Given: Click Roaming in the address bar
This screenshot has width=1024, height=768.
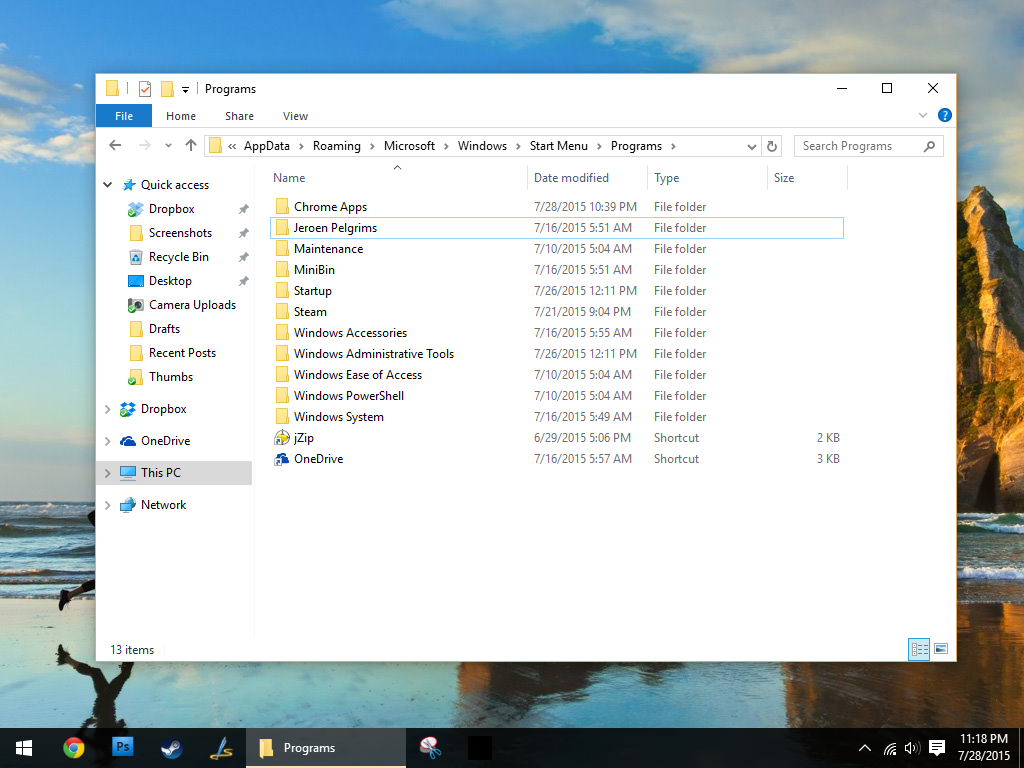Looking at the screenshot, I should point(336,146).
